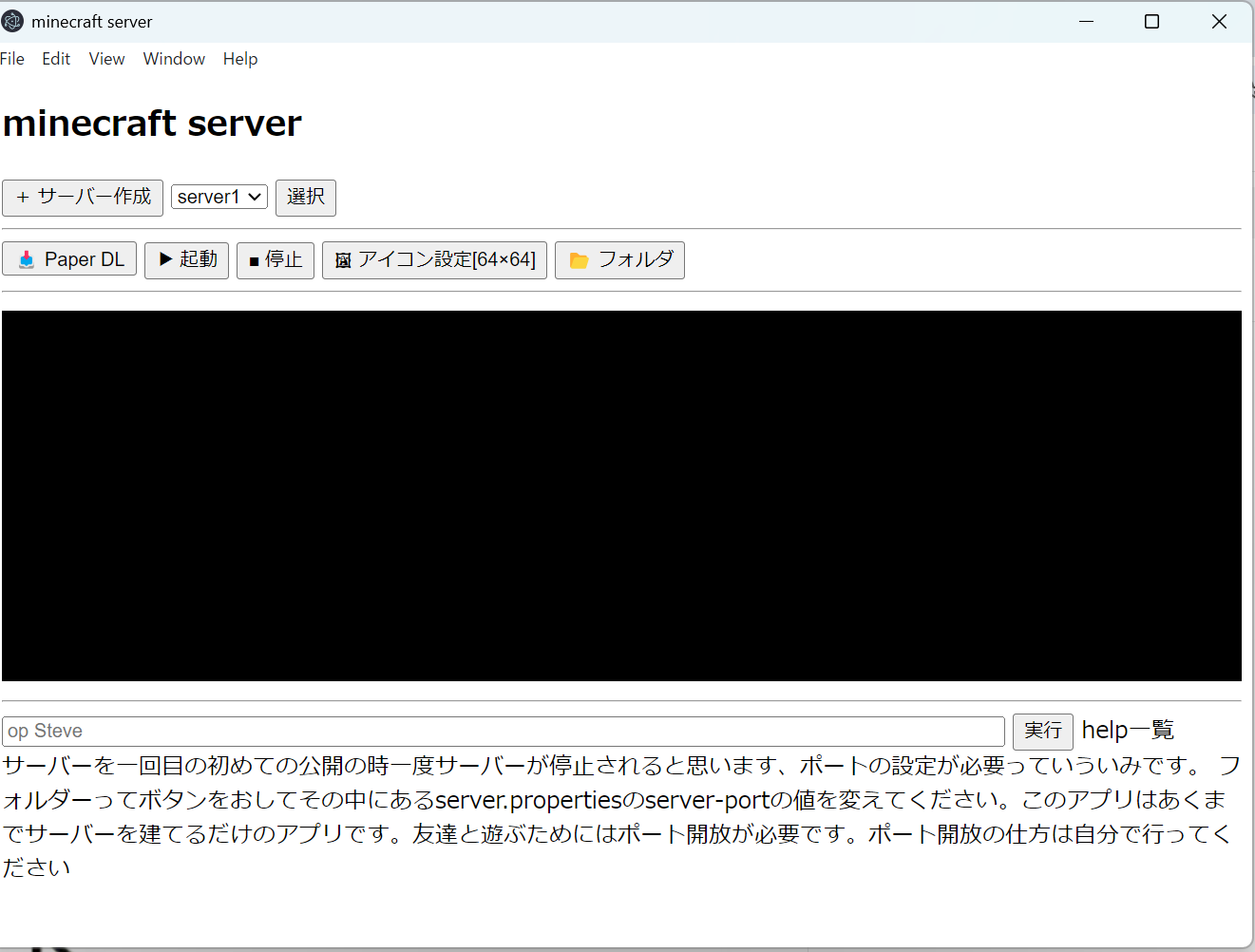Screen dimensions: 1255x952
Task: Open the View menu
Action: (x=106, y=59)
